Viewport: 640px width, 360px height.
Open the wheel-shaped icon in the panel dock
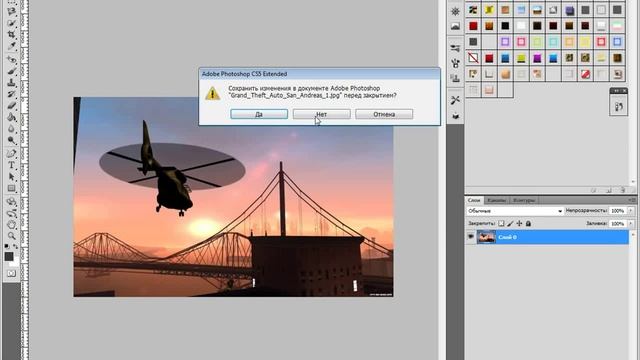click(455, 11)
